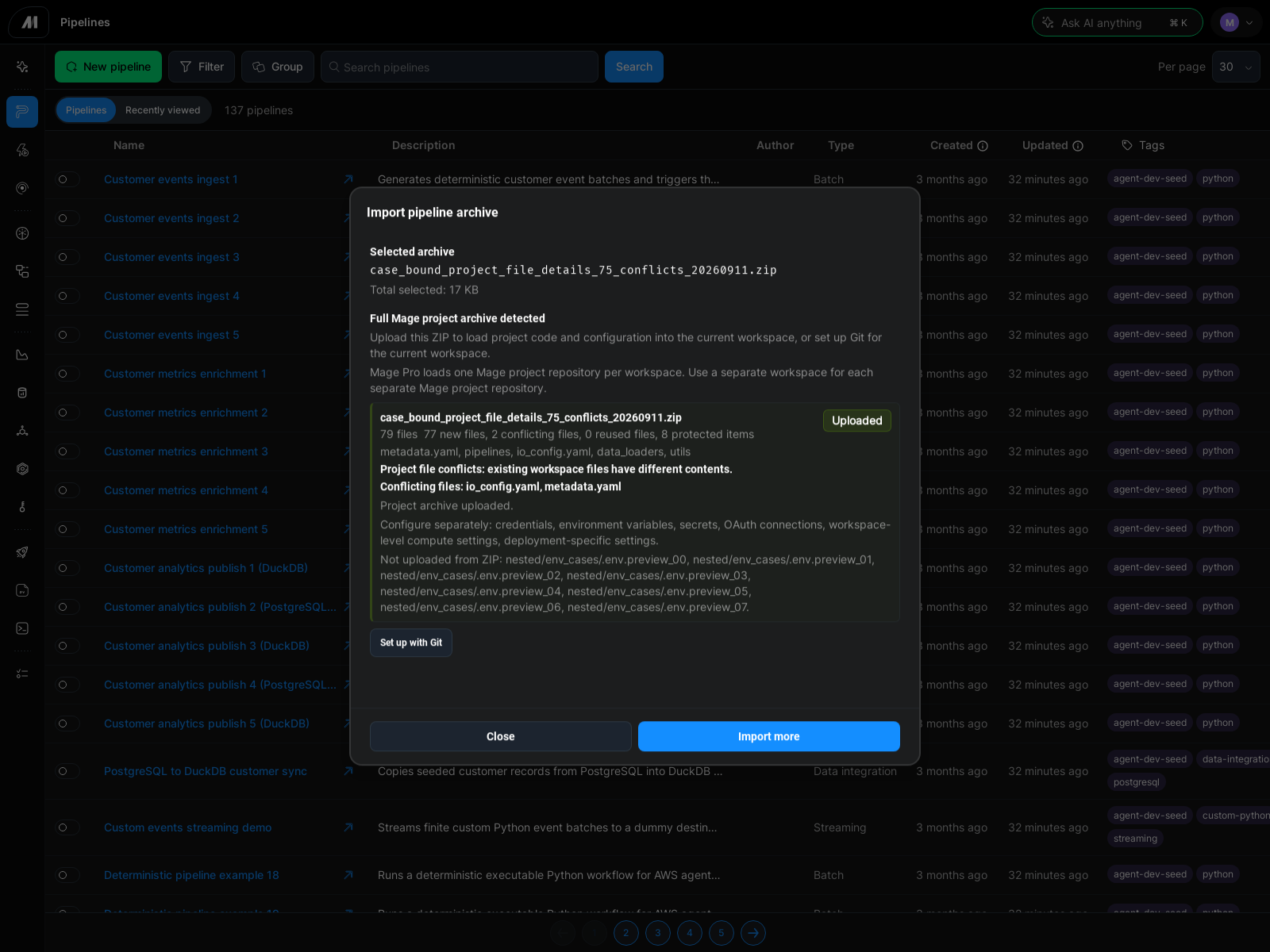This screenshot has width=1270, height=952.
Task: Expand the user avatar menu chevron
Action: 1249,23
